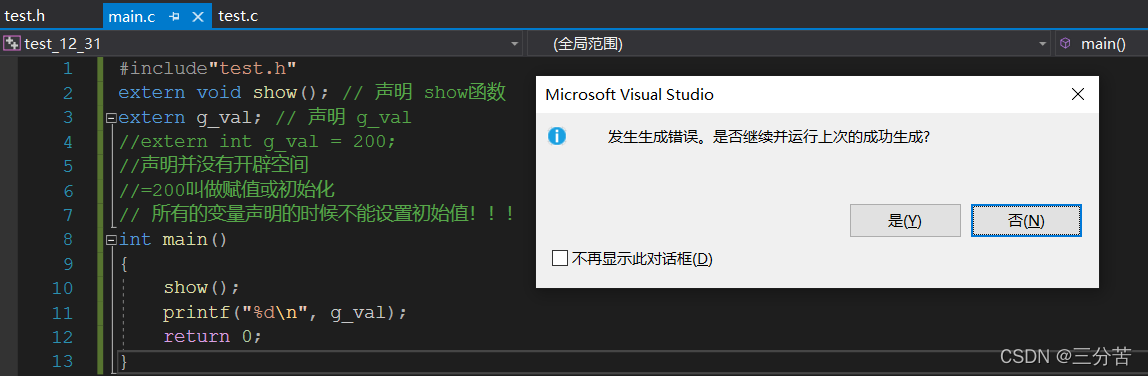Click 是(Y) to run last build
Image resolution: width=1148 pixels, height=376 pixels.
tap(905, 221)
